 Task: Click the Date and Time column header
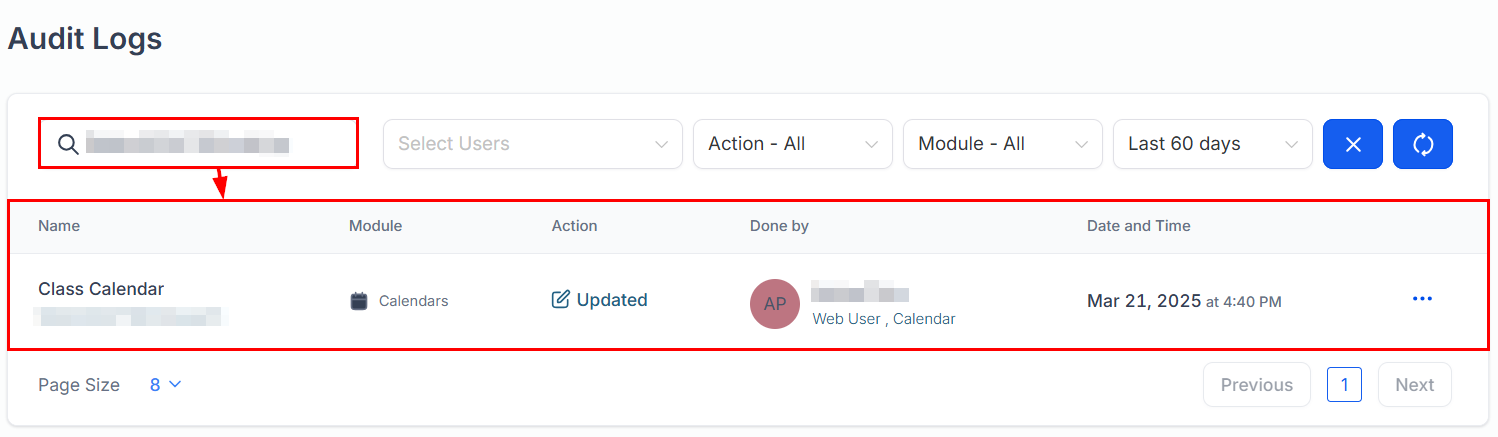(1138, 226)
